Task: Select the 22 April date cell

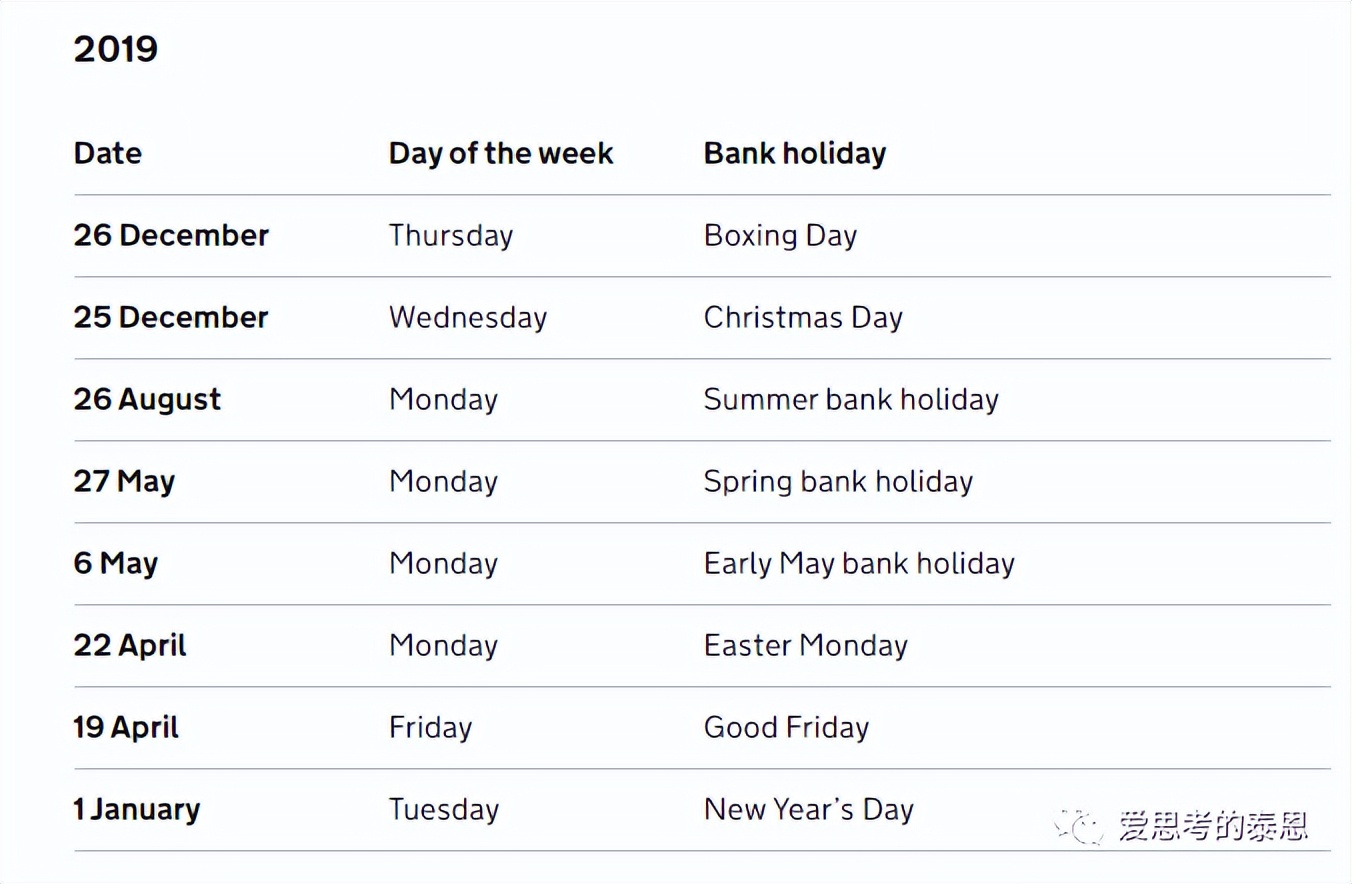Action: tap(130, 645)
